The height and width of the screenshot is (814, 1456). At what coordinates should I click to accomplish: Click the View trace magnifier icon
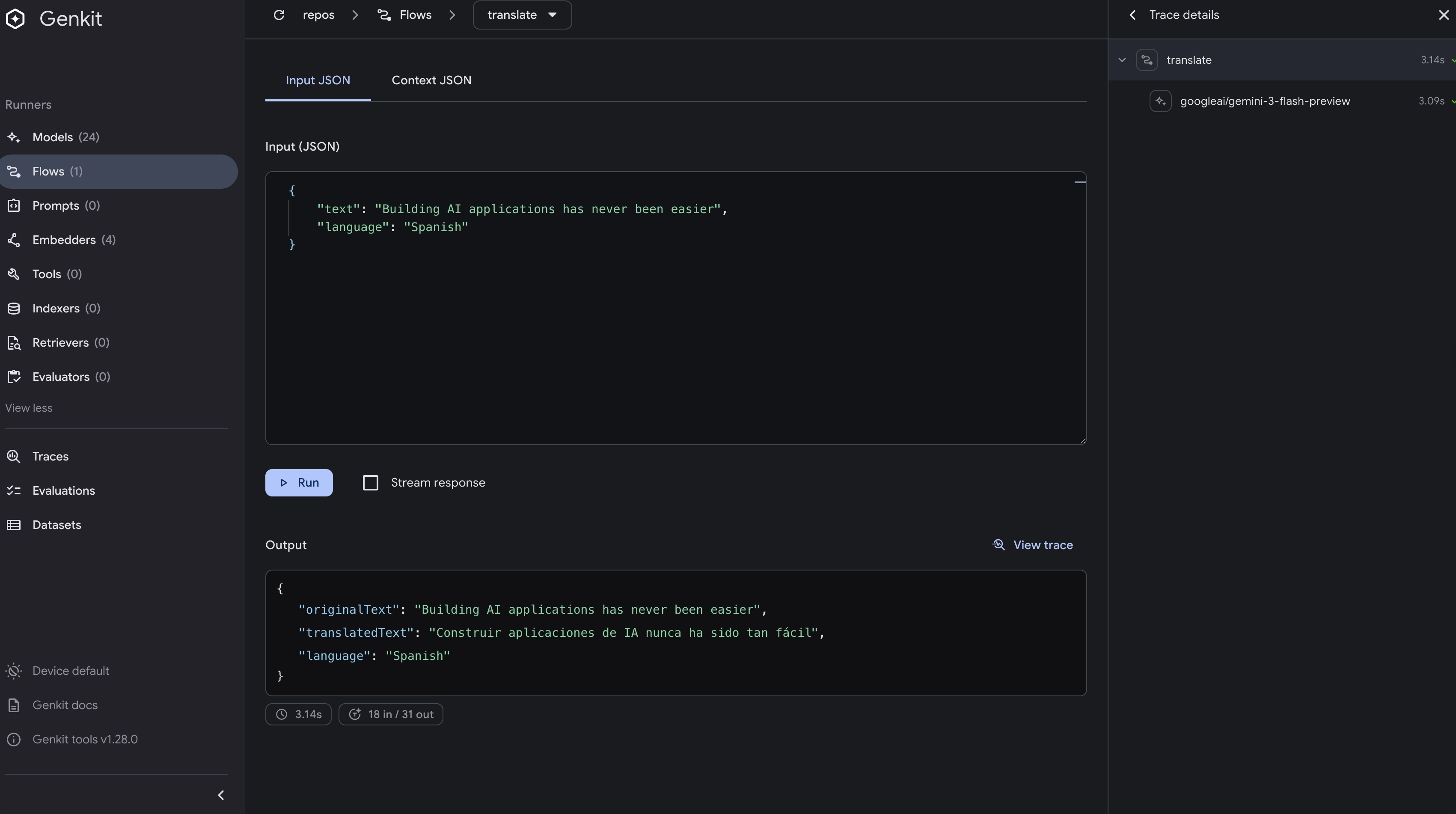[999, 544]
